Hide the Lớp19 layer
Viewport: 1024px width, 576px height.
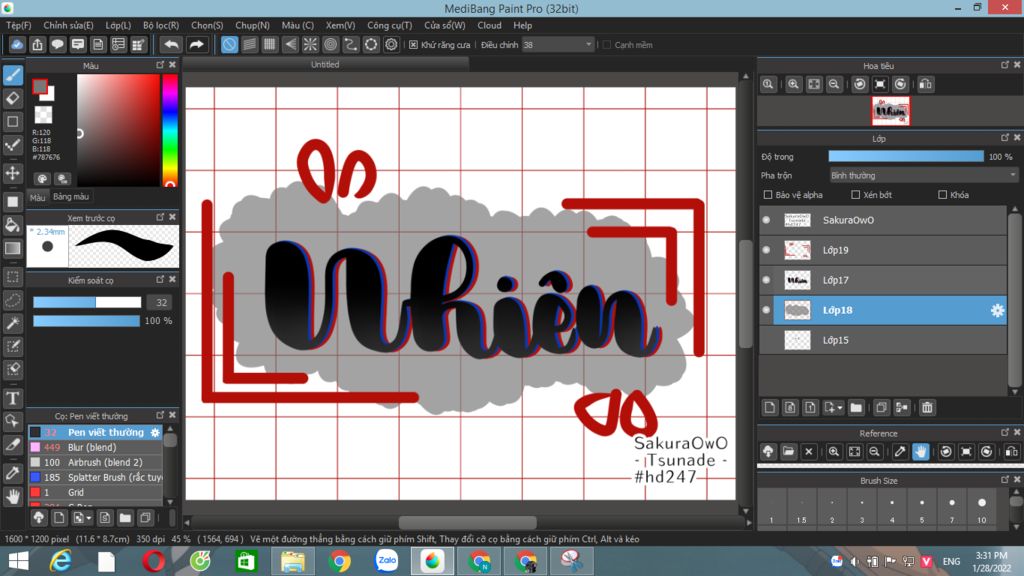pos(766,250)
